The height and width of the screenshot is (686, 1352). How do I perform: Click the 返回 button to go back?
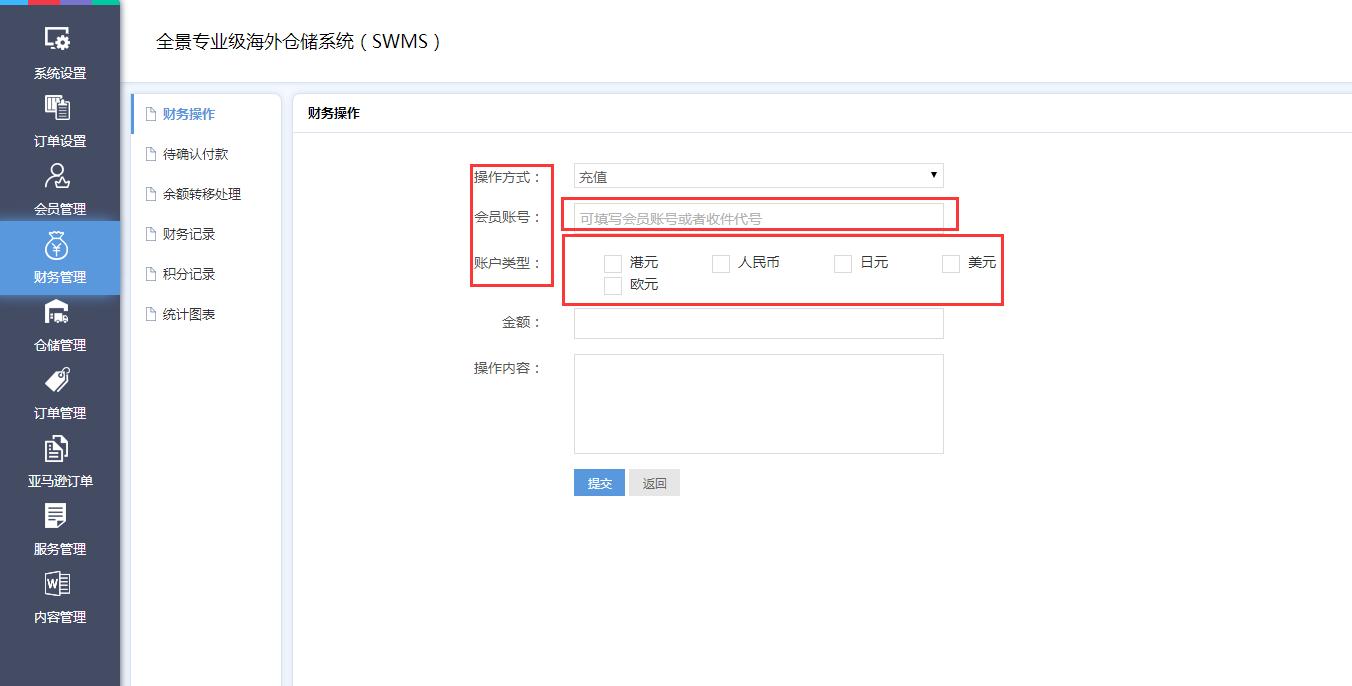tap(653, 482)
